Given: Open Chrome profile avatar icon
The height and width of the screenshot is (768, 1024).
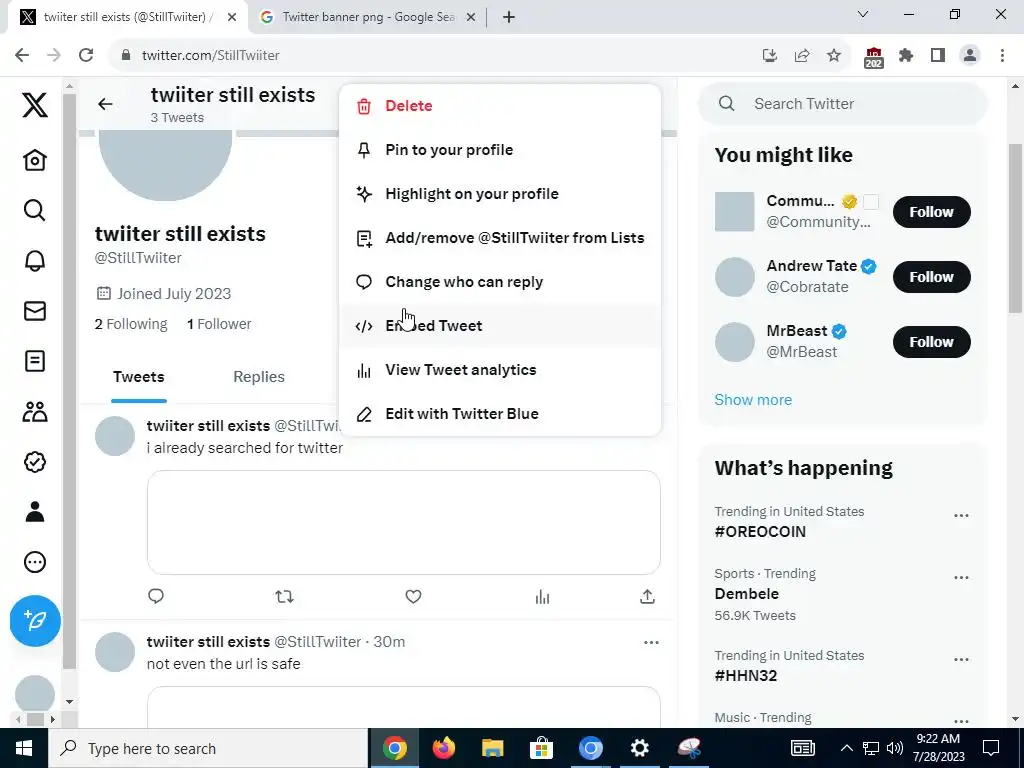Looking at the screenshot, I should (x=970, y=56).
